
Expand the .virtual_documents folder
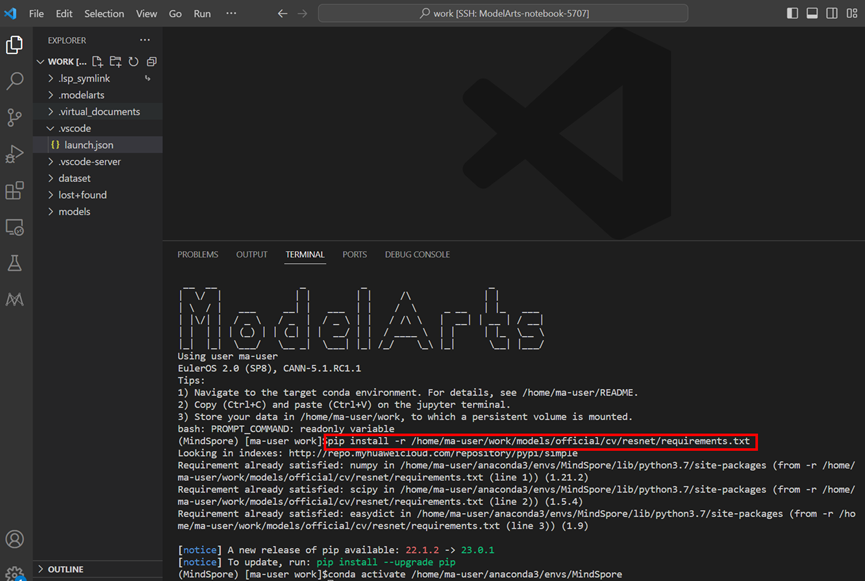[51, 111]
